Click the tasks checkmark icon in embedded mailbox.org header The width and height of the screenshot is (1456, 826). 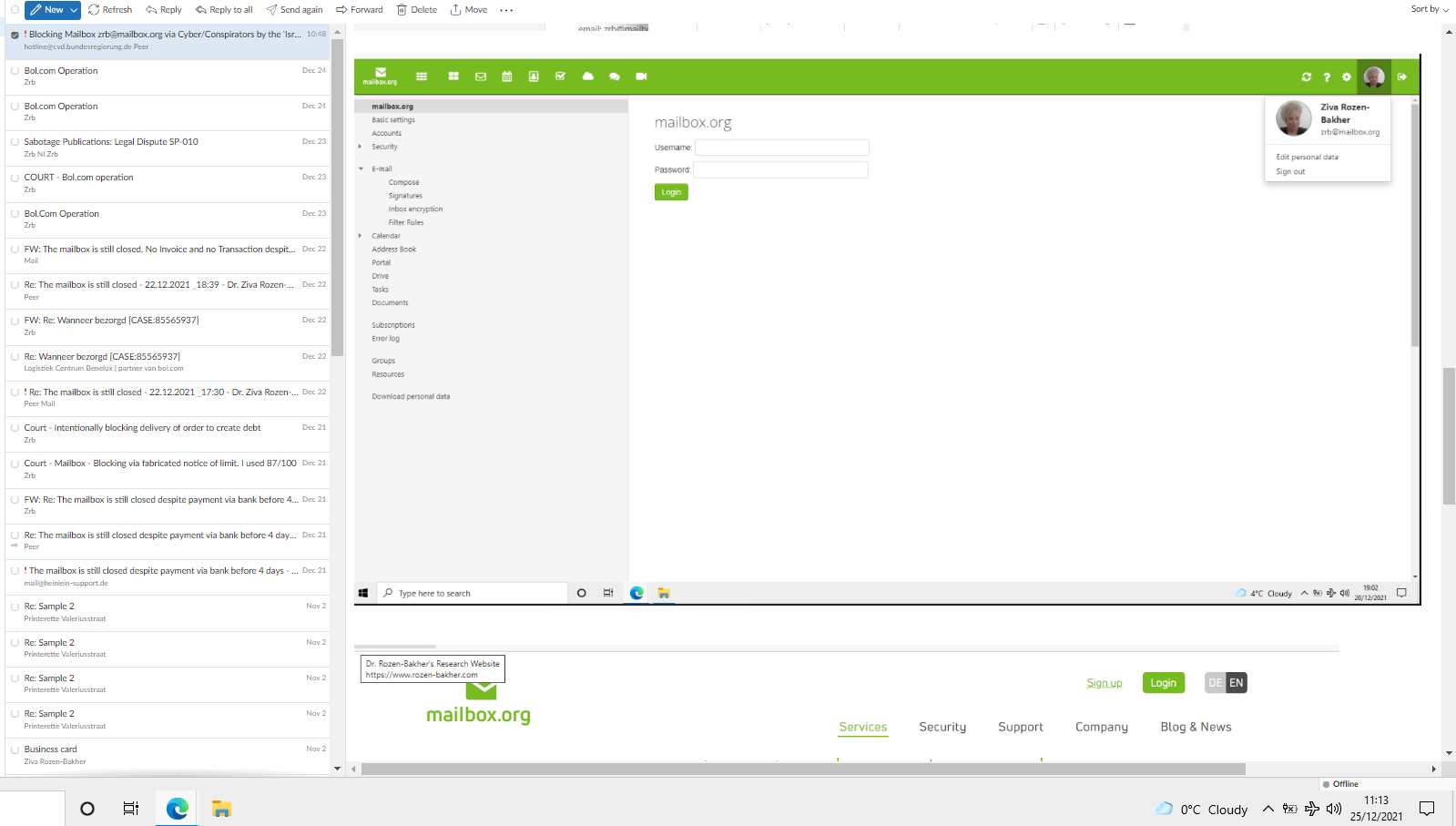pyautogui.click(x=560, y=76)
